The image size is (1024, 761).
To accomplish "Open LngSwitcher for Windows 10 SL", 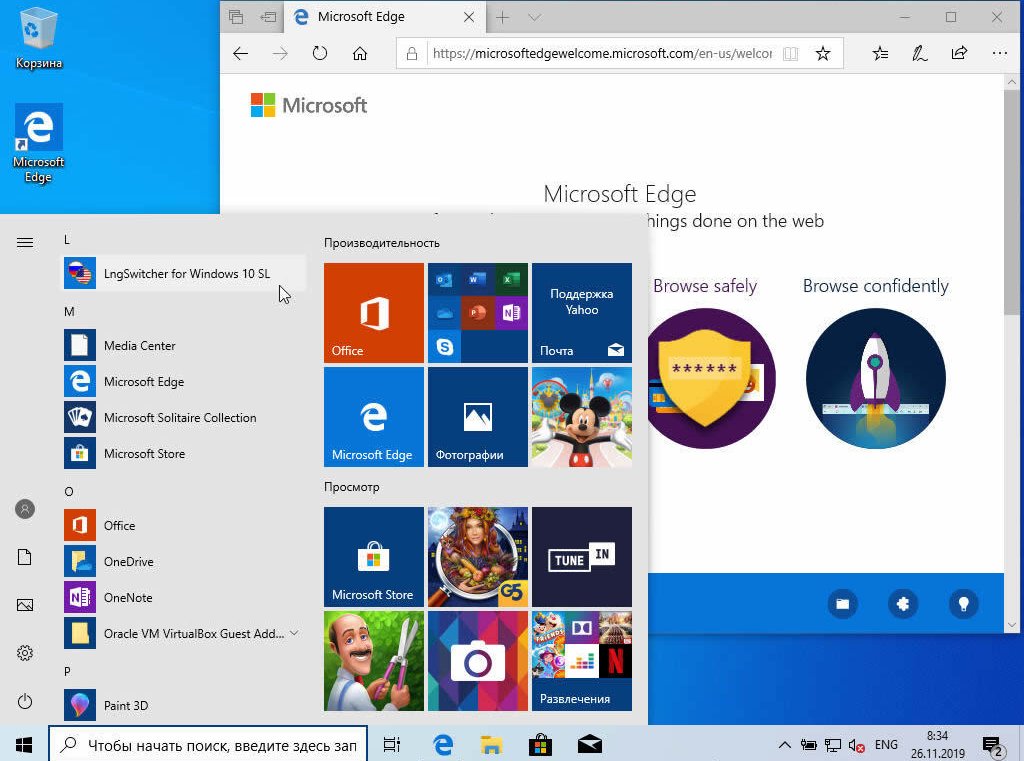I will [185, 273].
